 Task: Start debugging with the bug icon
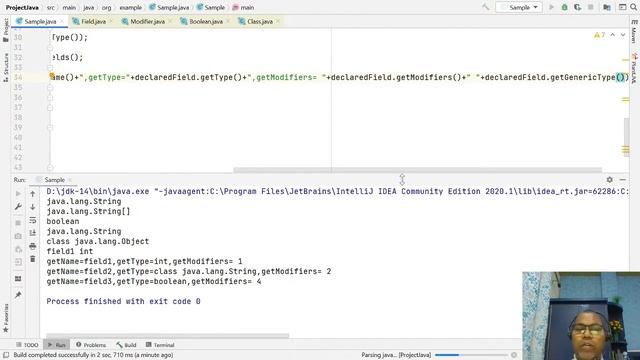click(564, 7)
